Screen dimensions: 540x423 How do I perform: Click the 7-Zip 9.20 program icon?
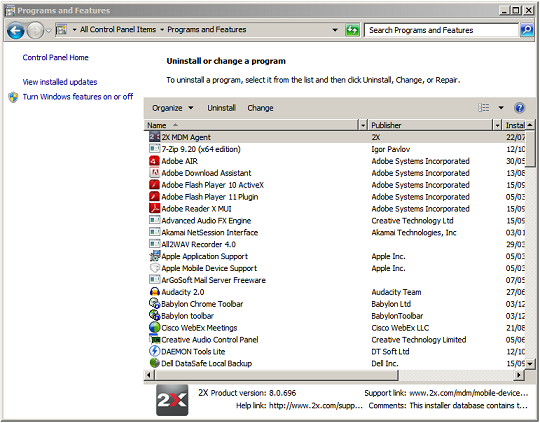[x=154, y=149]
